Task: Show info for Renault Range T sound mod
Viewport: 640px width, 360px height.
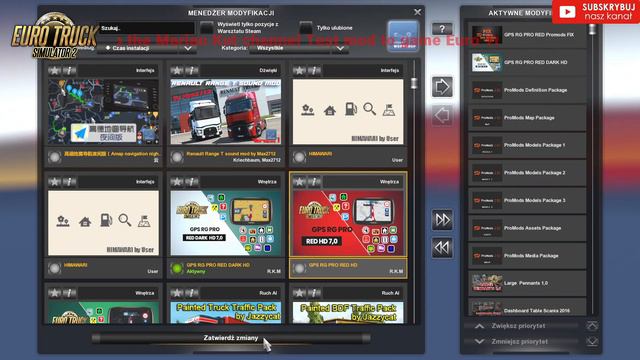Action: point(192,71)
